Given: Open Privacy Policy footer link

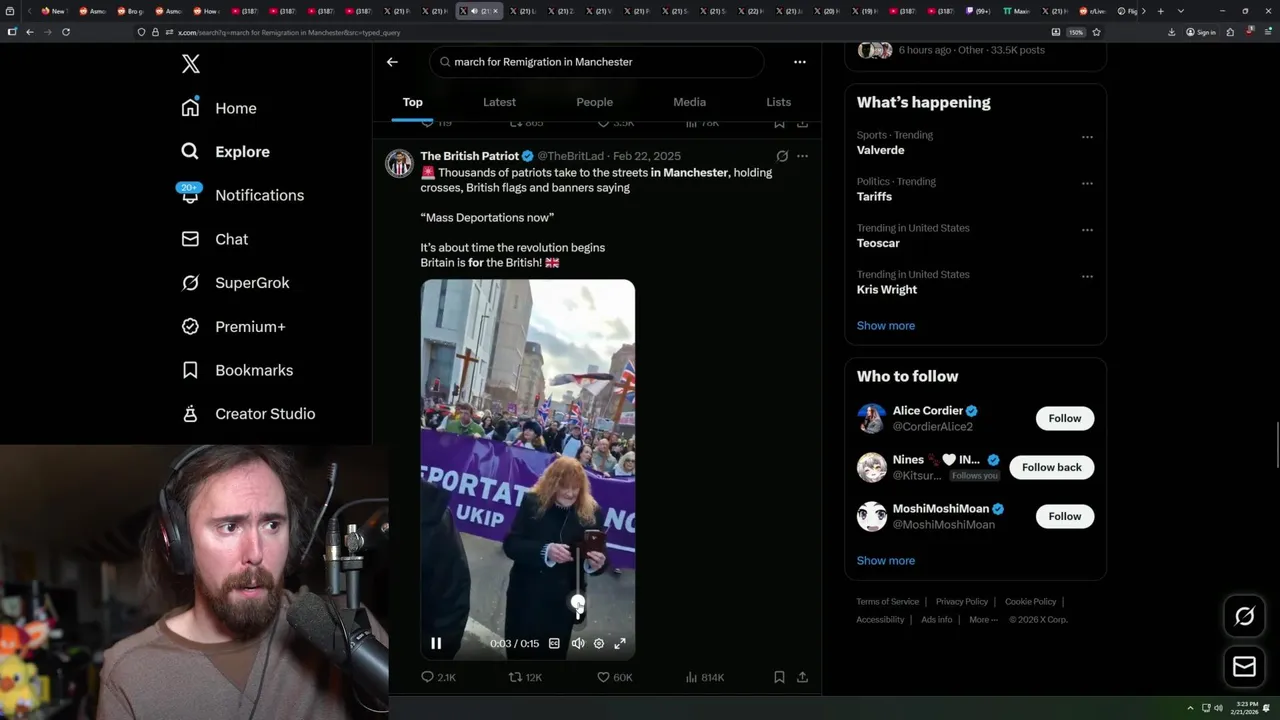Looking at the screenshot, I should [961, 602].
